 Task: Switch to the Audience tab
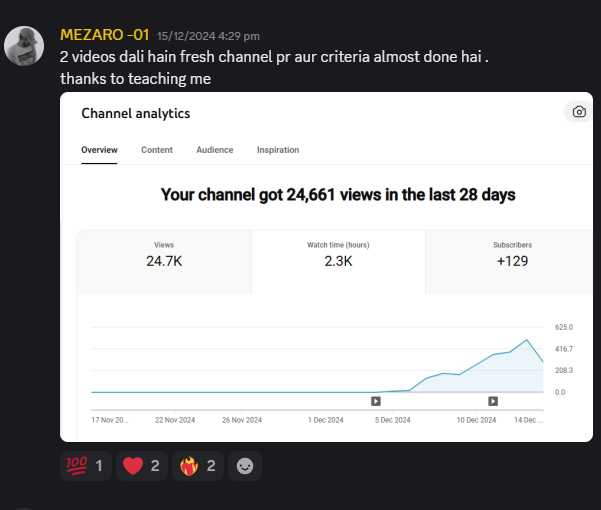215,150
